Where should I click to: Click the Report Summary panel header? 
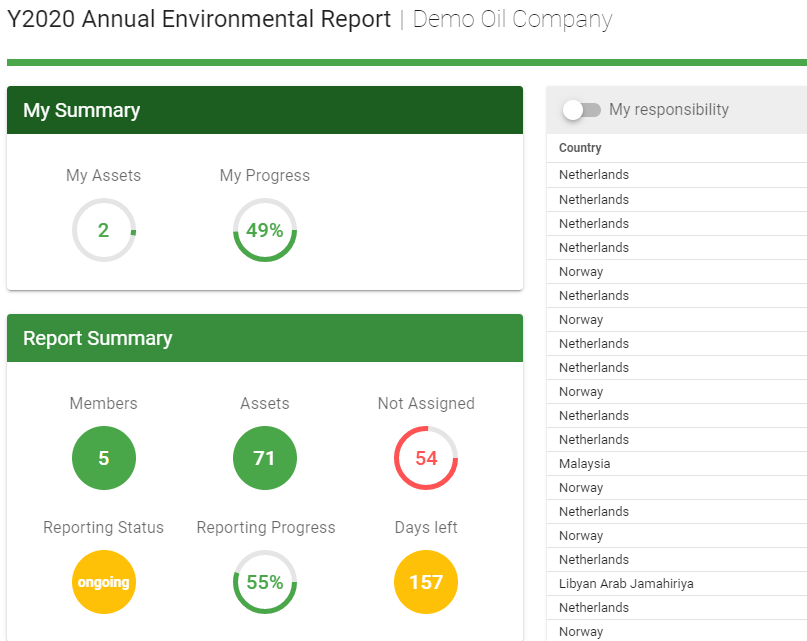coord(264,338)
